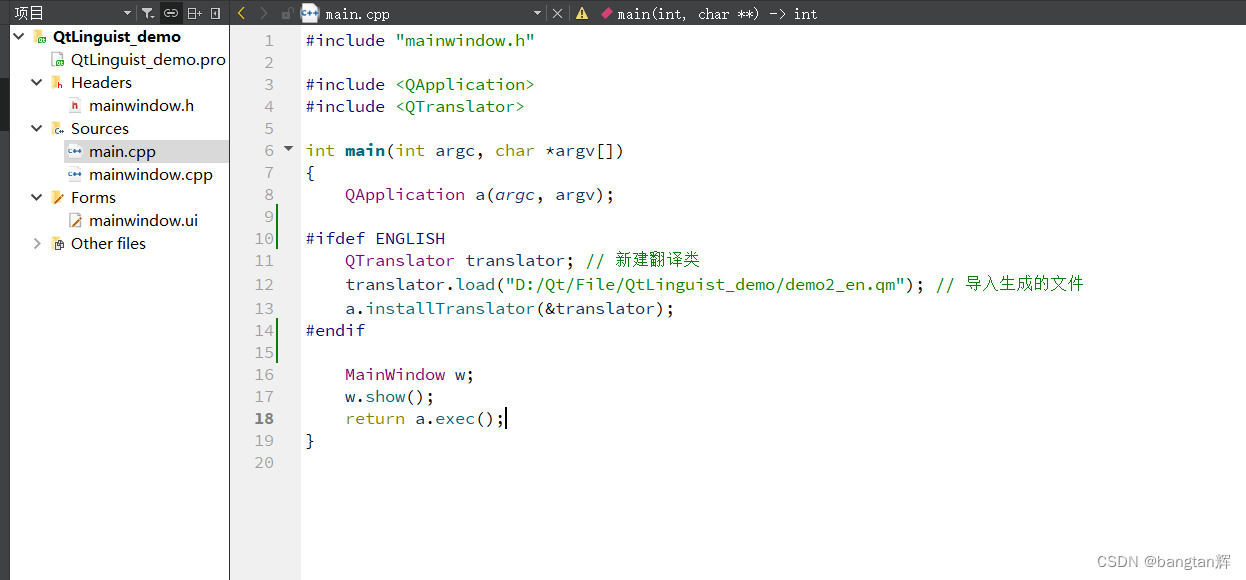Click the split project panel icon
Image resolution: width=1246 pixels, height=580 pixels.
pos(195,13)
